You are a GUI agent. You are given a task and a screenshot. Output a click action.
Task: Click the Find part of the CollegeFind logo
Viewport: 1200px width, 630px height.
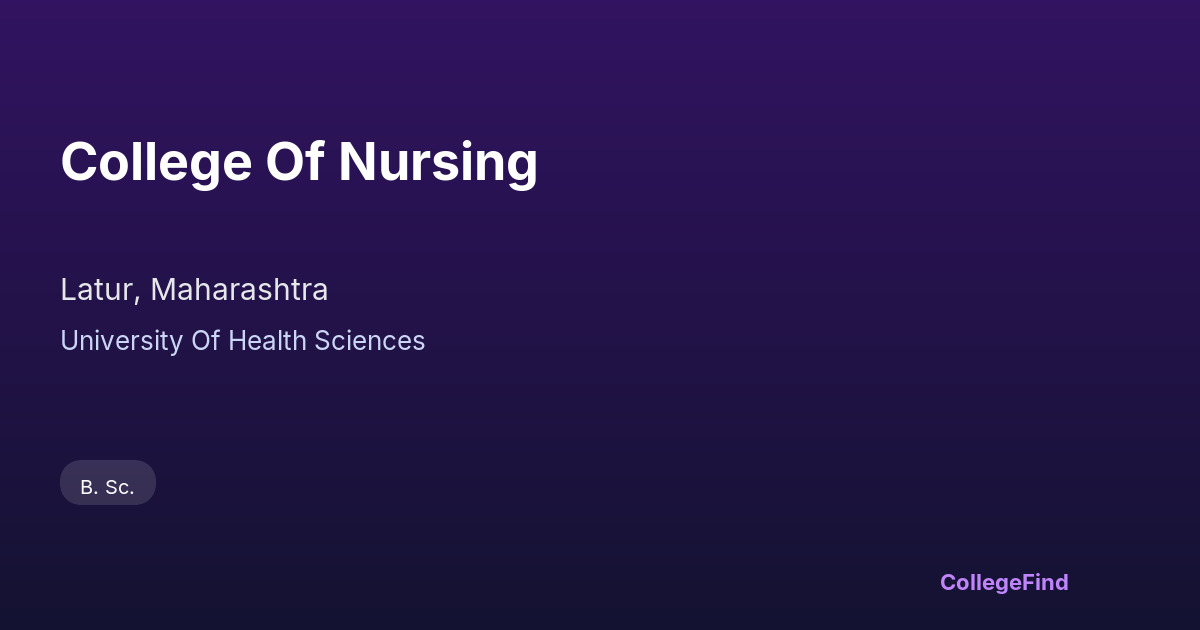point(1046,582)
